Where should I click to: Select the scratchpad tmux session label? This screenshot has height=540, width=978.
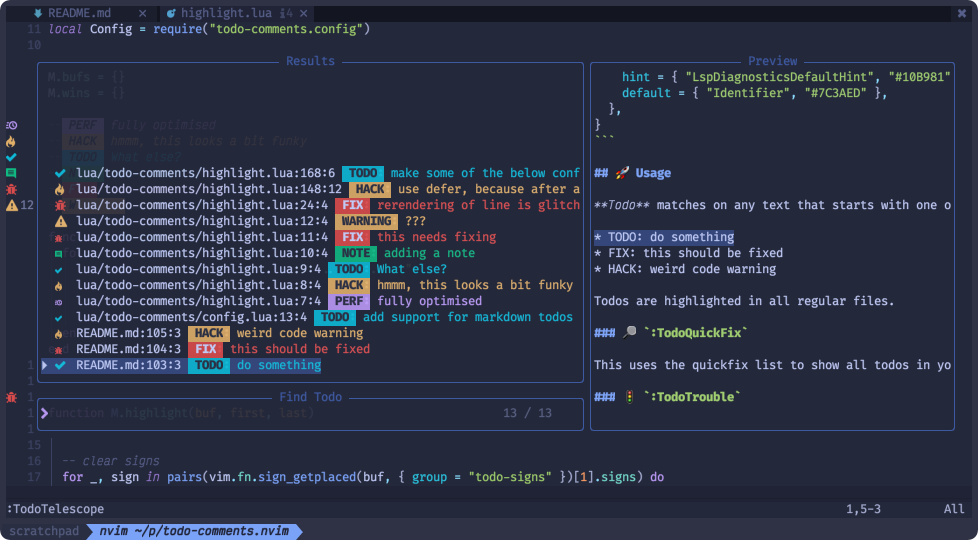tap(44, 531)
